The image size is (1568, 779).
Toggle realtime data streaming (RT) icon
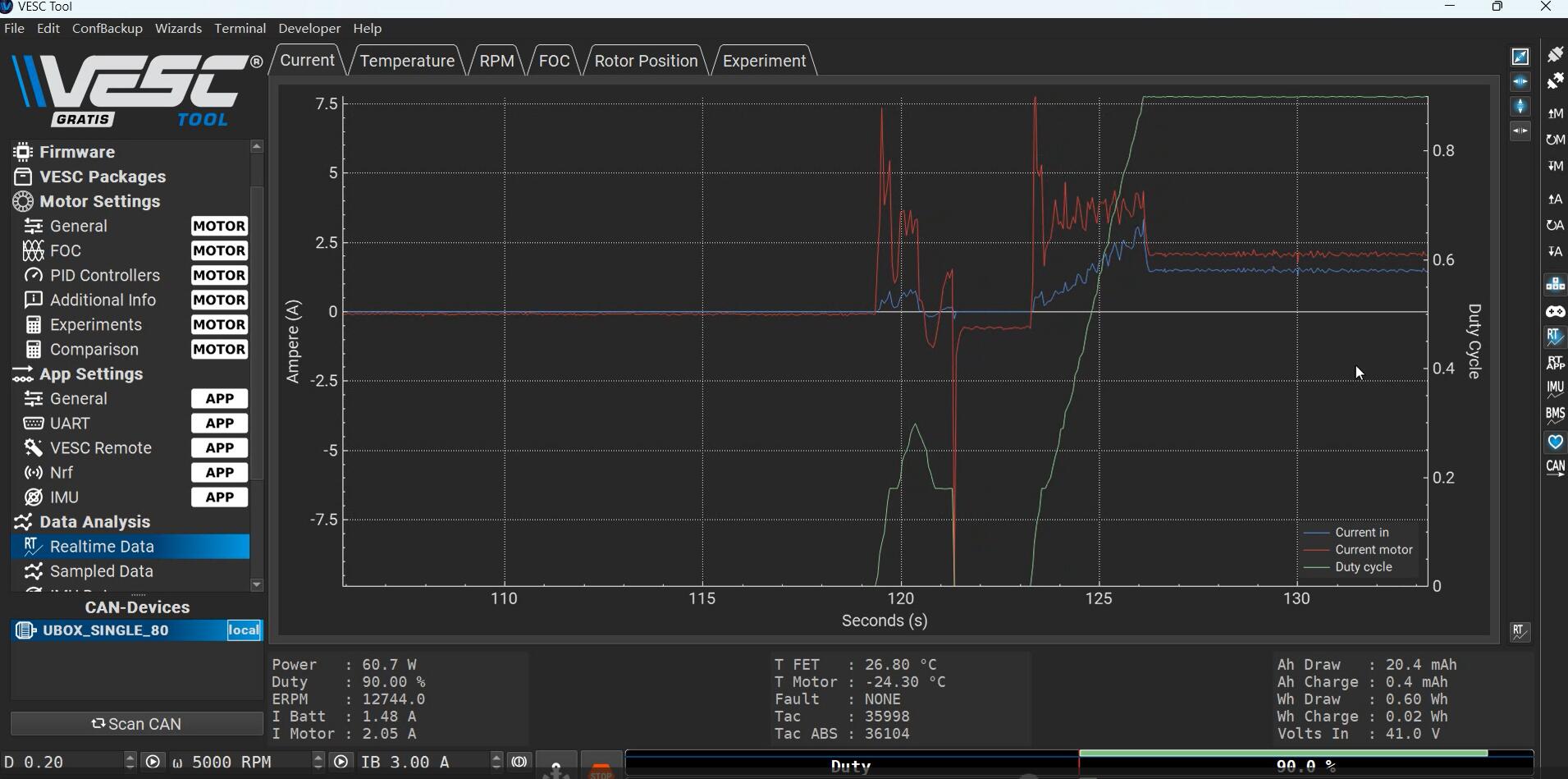click(x=1555, y=337)
